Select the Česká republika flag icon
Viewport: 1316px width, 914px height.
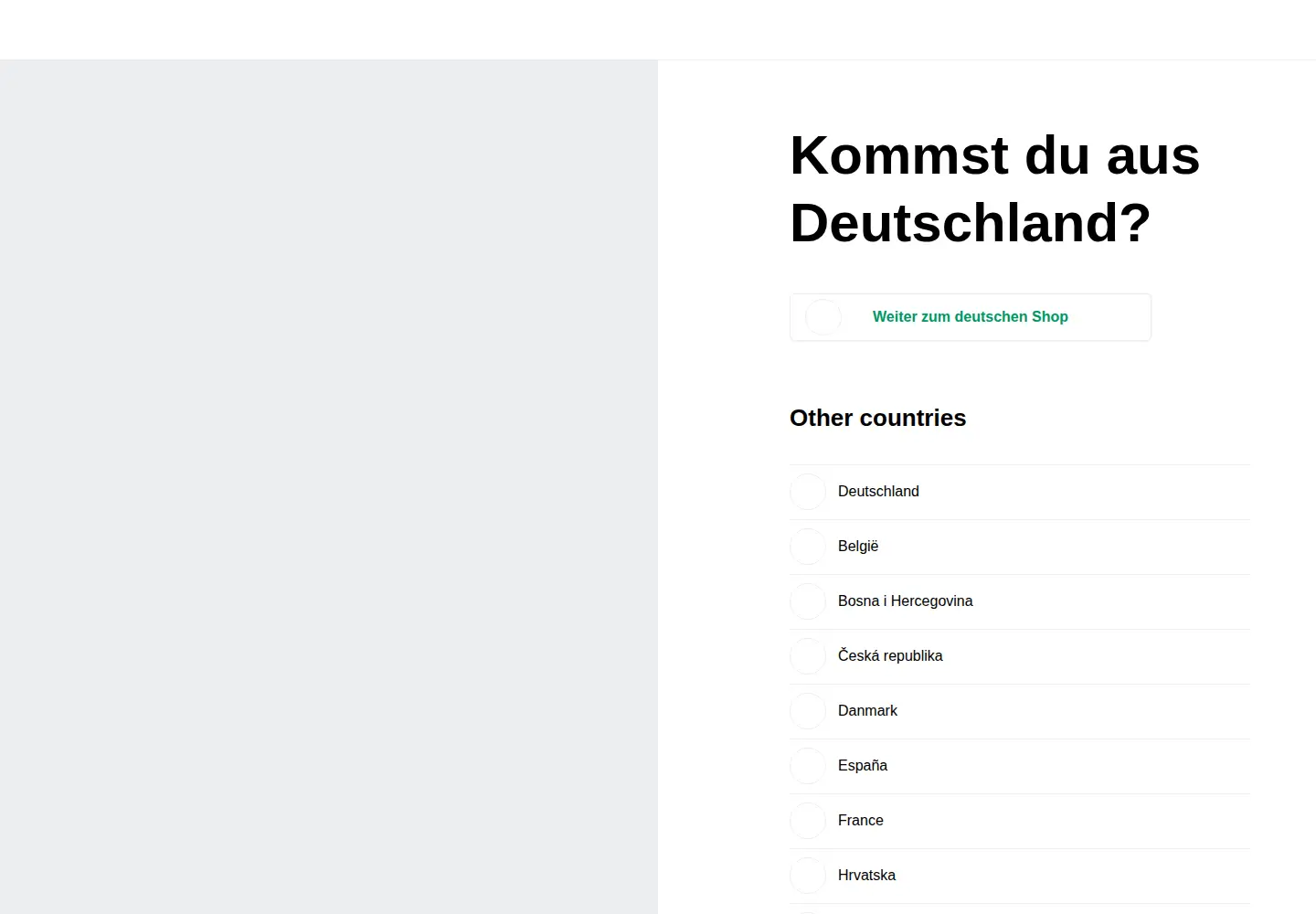808,656
